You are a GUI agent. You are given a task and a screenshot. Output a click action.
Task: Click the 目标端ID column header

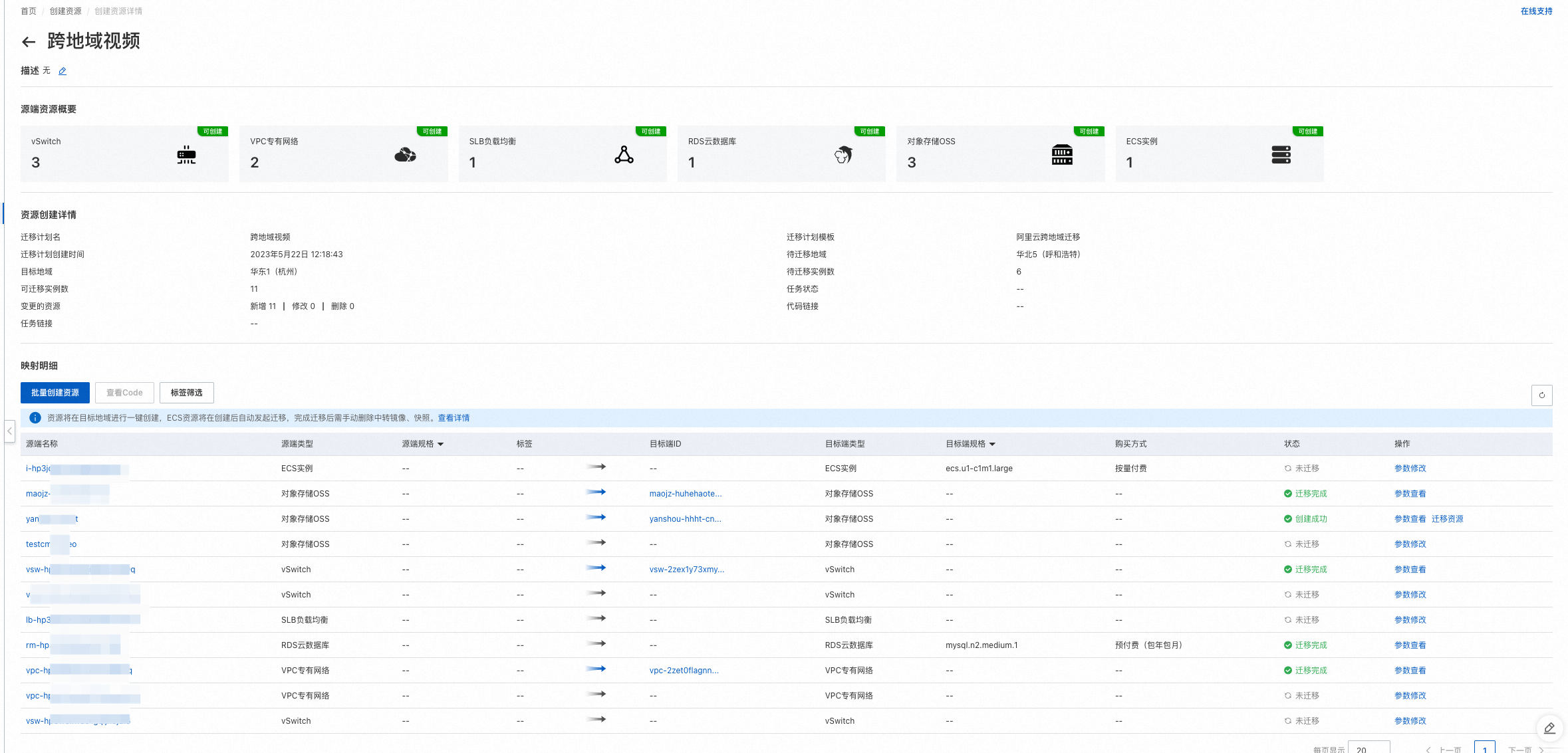pos(665,444)
